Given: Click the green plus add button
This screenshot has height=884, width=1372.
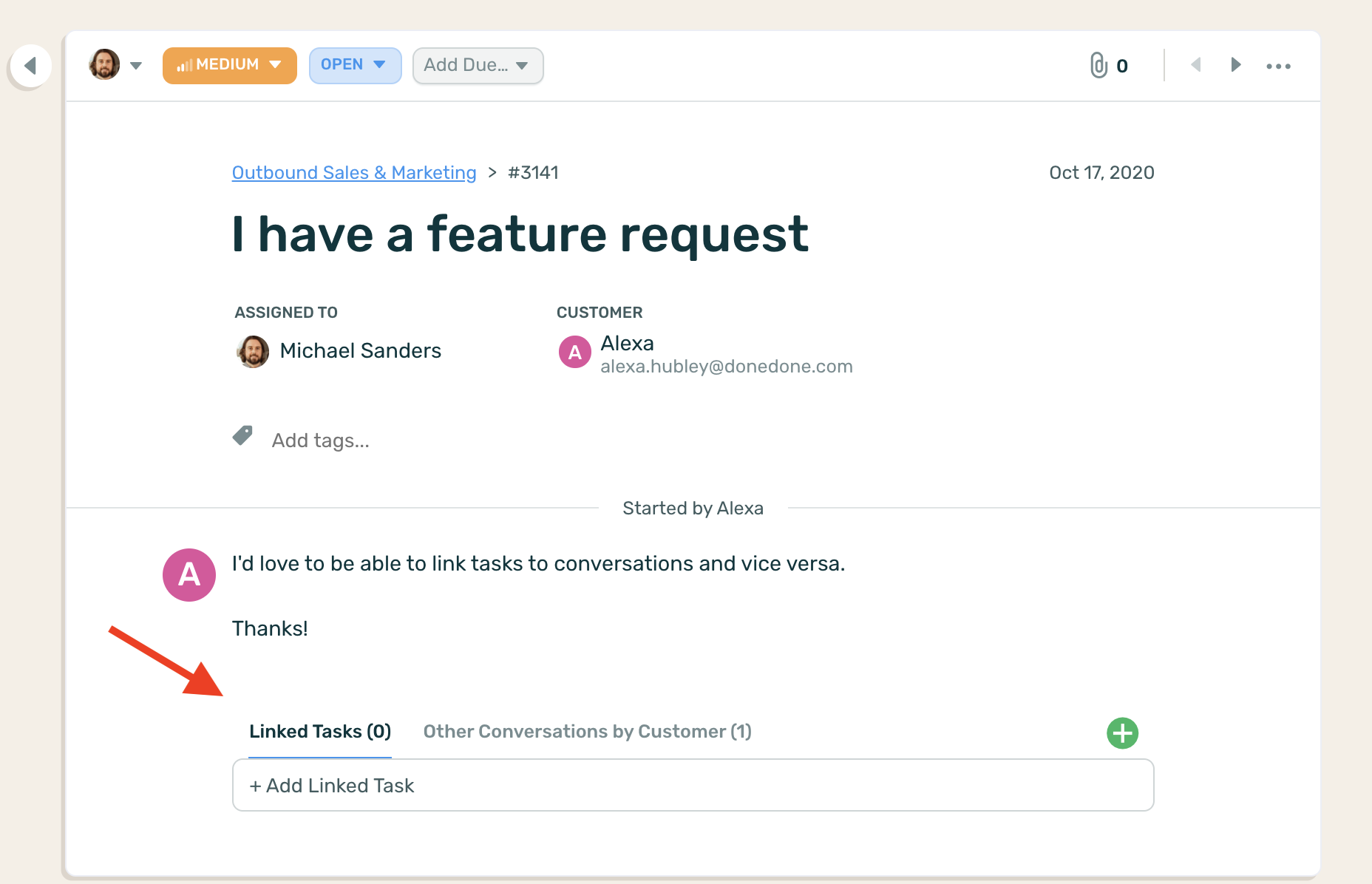Looking at the screenshot, I should (1122, 733).
